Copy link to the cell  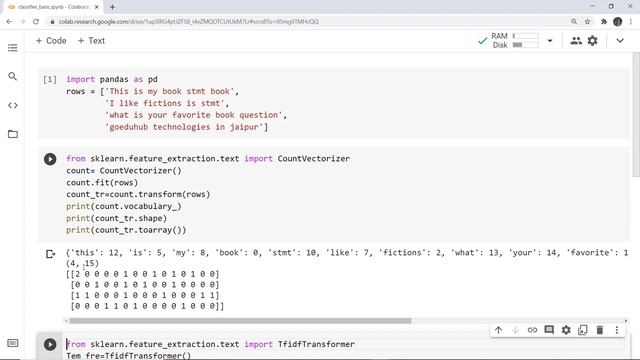[x=532, y=330]
